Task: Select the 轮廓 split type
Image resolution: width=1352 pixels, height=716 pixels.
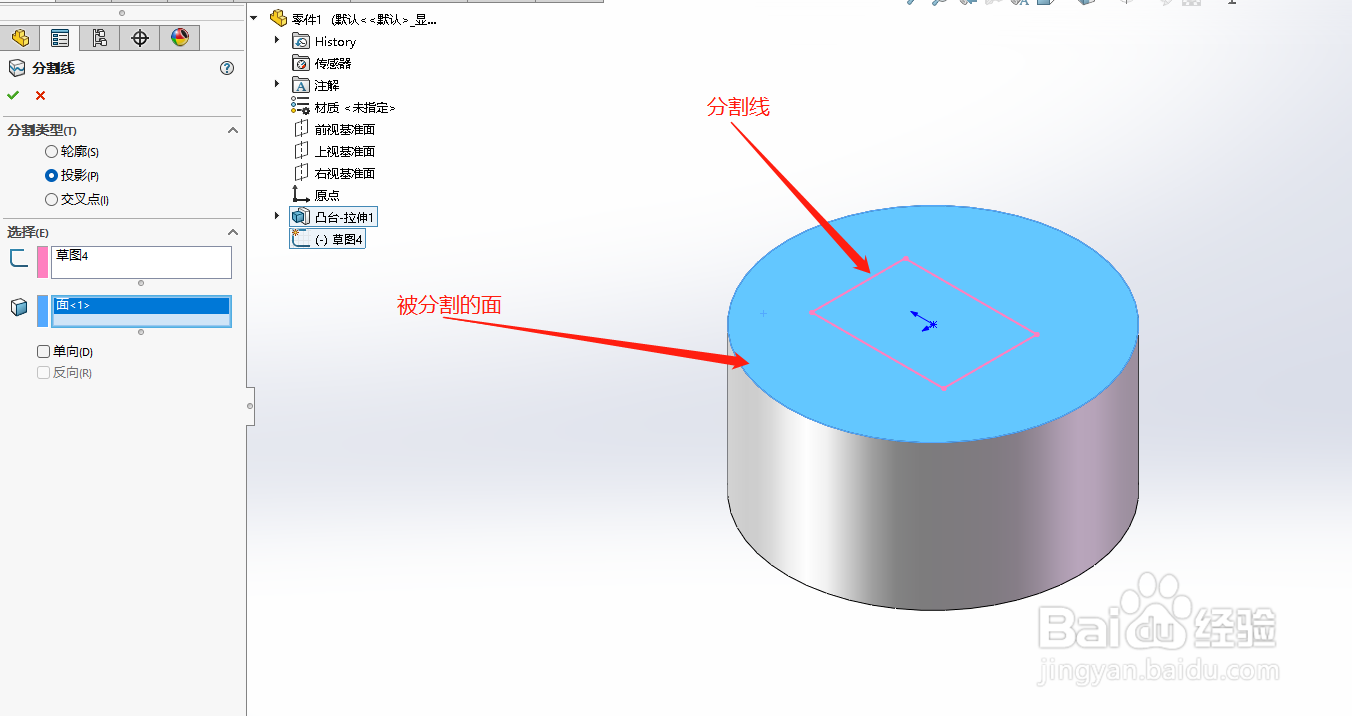Action: tap(52, 152)
